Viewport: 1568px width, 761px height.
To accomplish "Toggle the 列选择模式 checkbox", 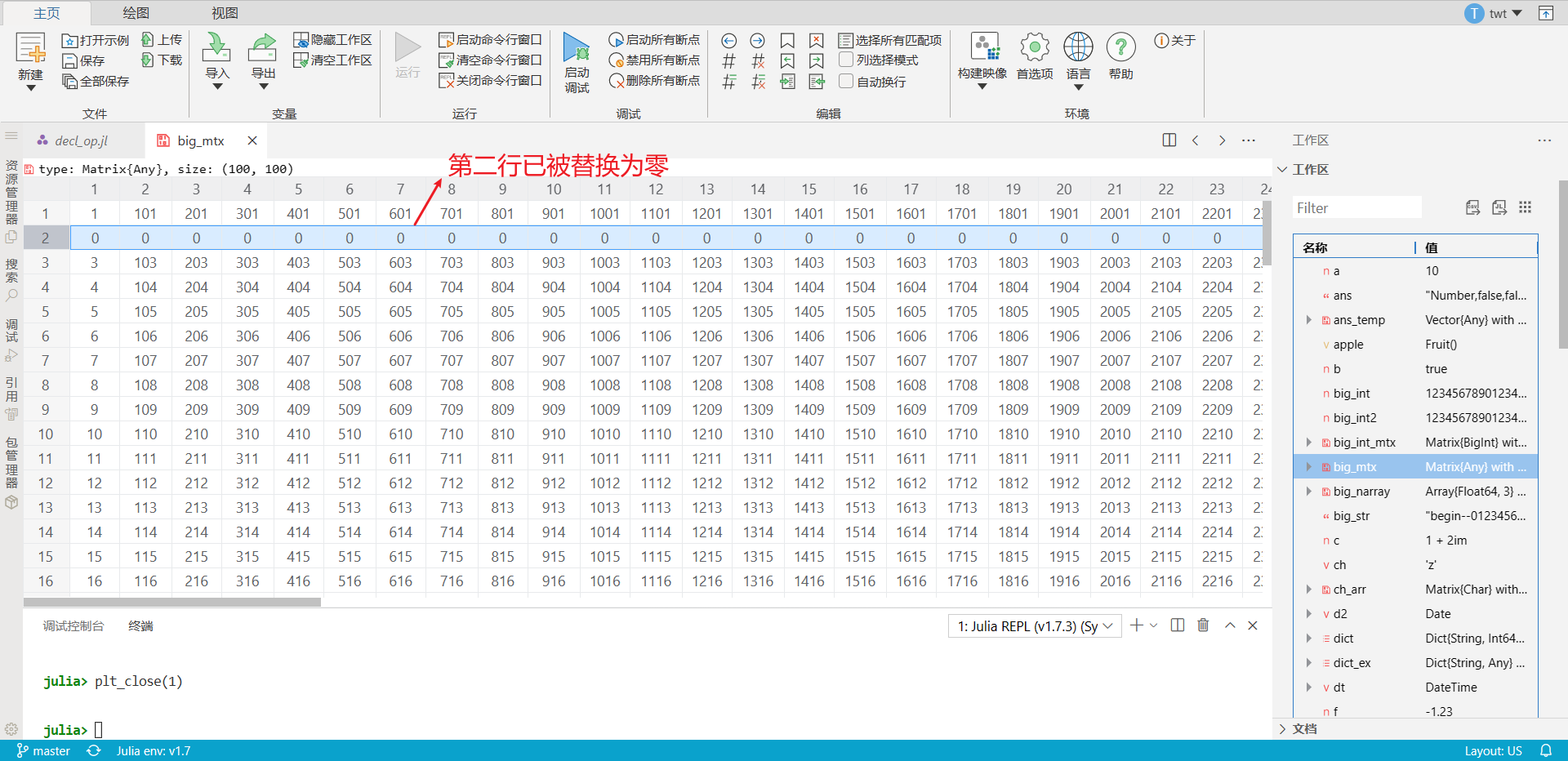I will coord(847,60).
